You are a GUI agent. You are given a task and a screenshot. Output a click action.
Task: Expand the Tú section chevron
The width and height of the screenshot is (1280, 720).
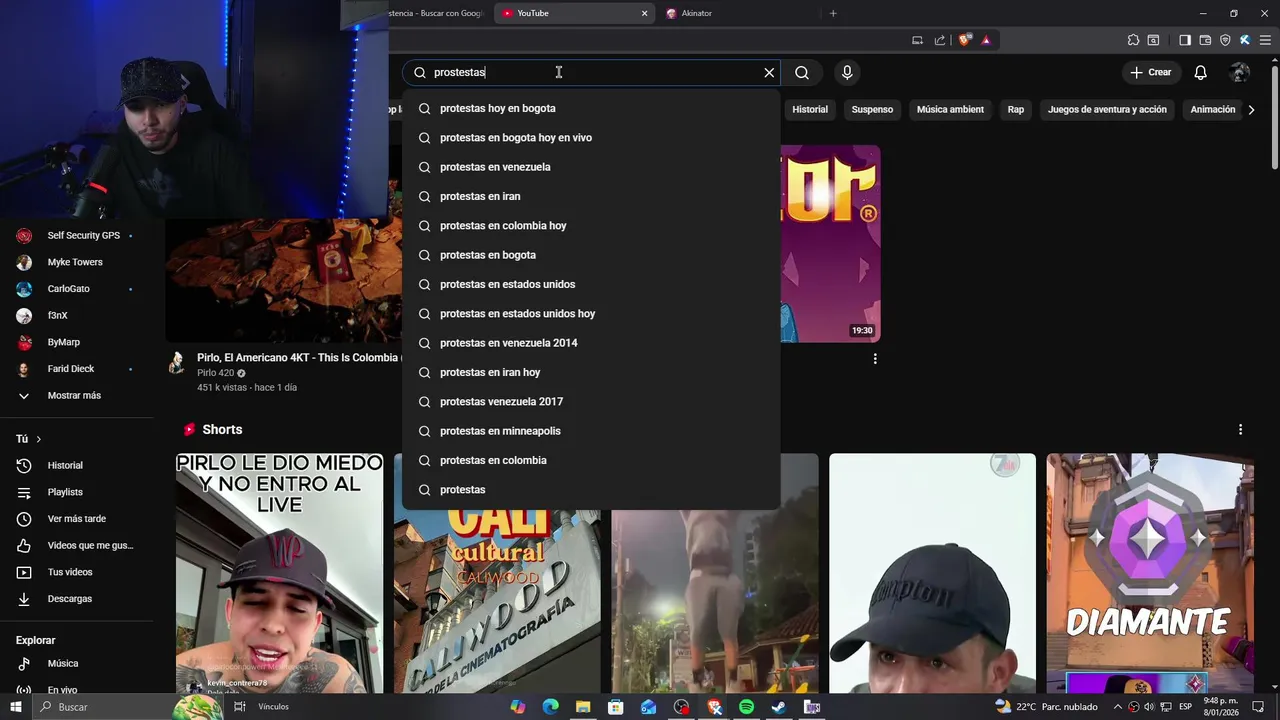pyautogui.click(x=39, y=439)
